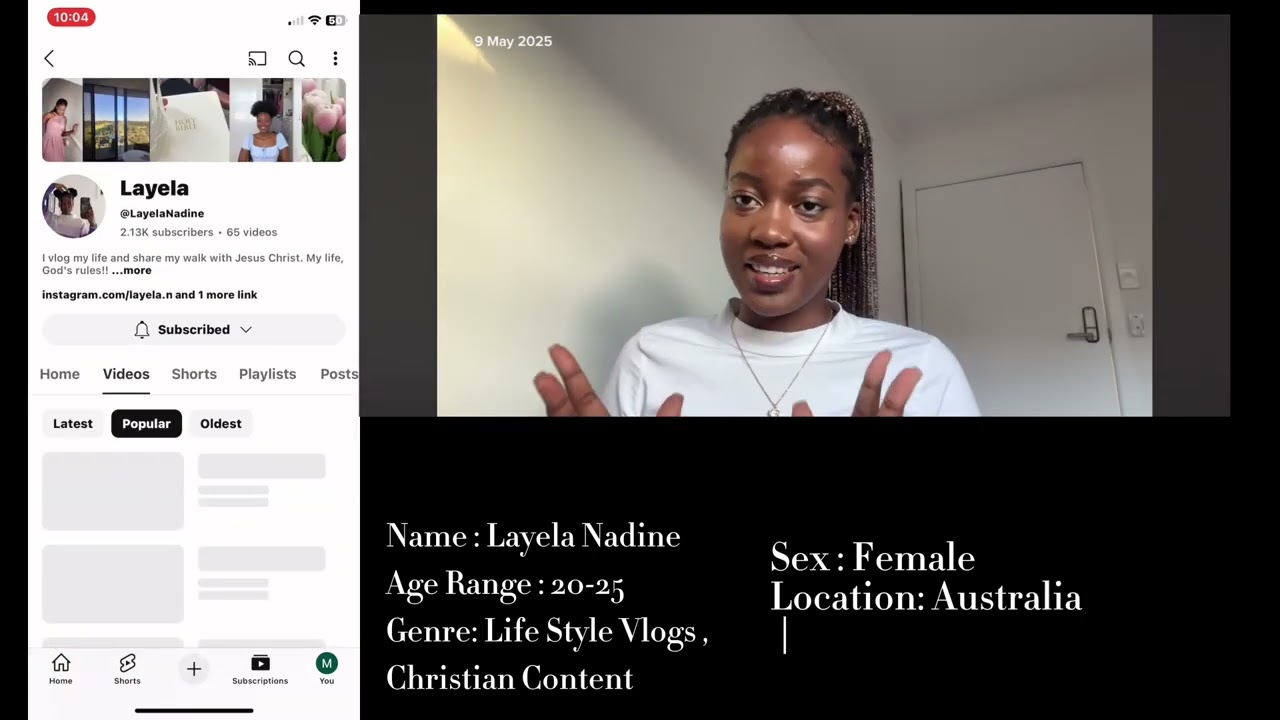
Task: Open the three-dot more options menu
Action: pyautogui.click(x=335, y=59)
